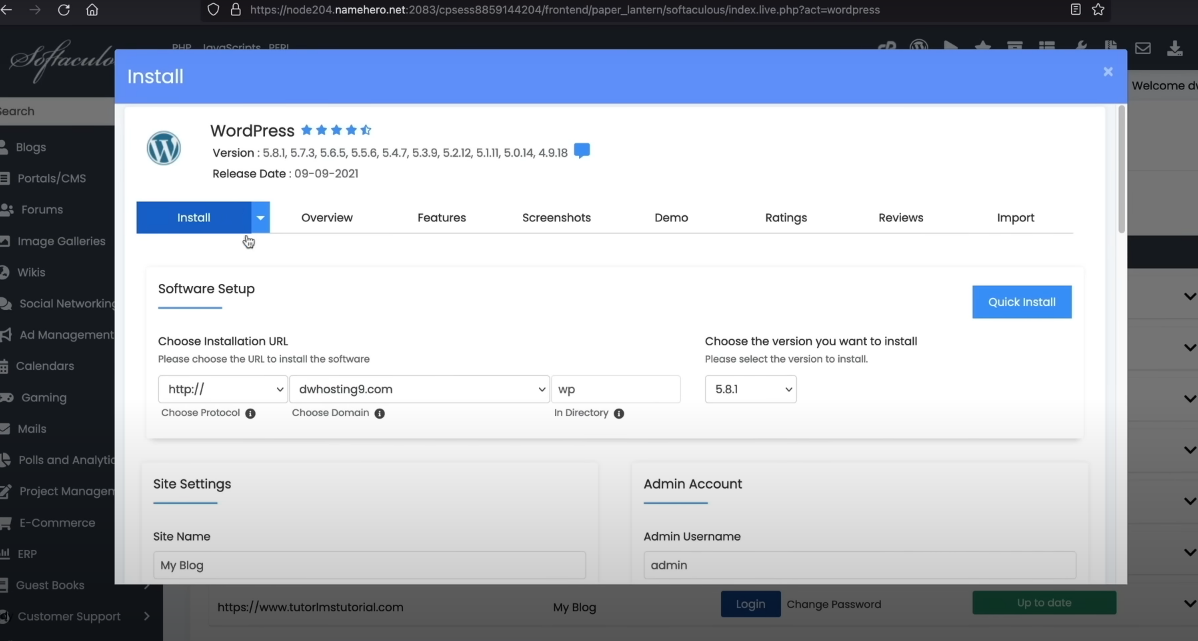Open the 5.8.1 version dropdown
This screenshot has height=641, width=1198.
click(x=750, y=389)
